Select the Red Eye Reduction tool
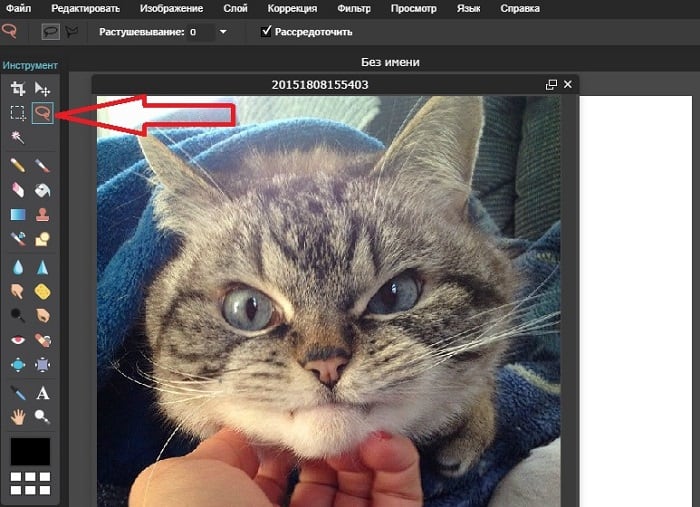This screenshot has width=700, height=507. pyautogui.click(x=17, y=340)
